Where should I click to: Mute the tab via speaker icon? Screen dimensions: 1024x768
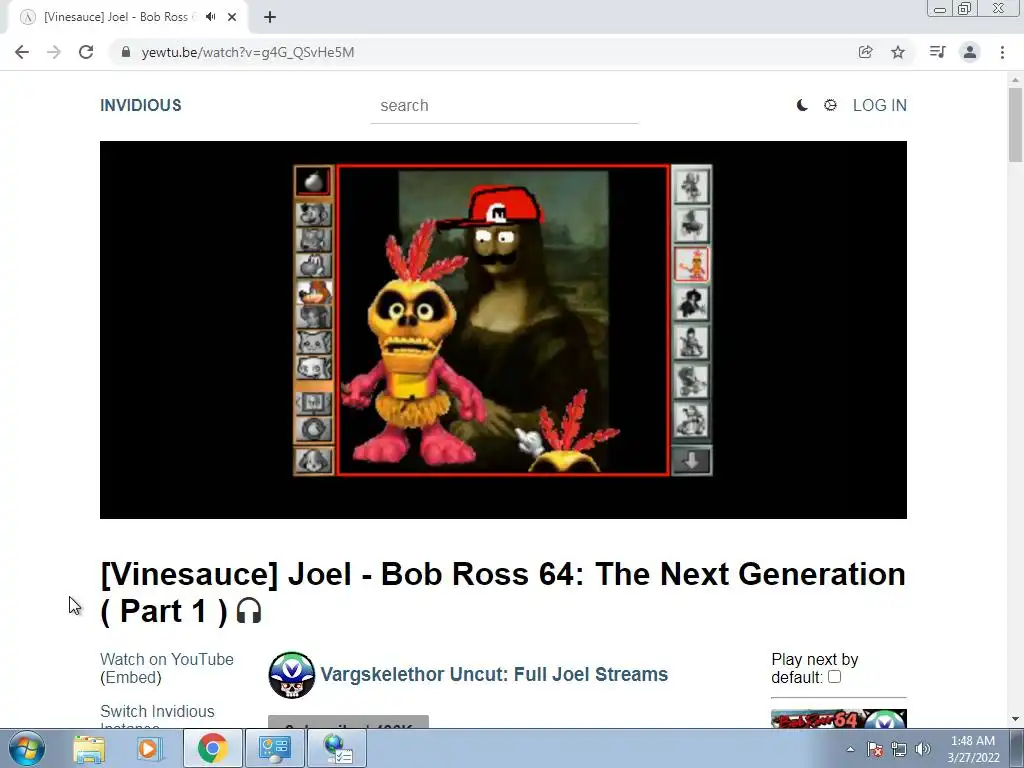pos(210,17)
